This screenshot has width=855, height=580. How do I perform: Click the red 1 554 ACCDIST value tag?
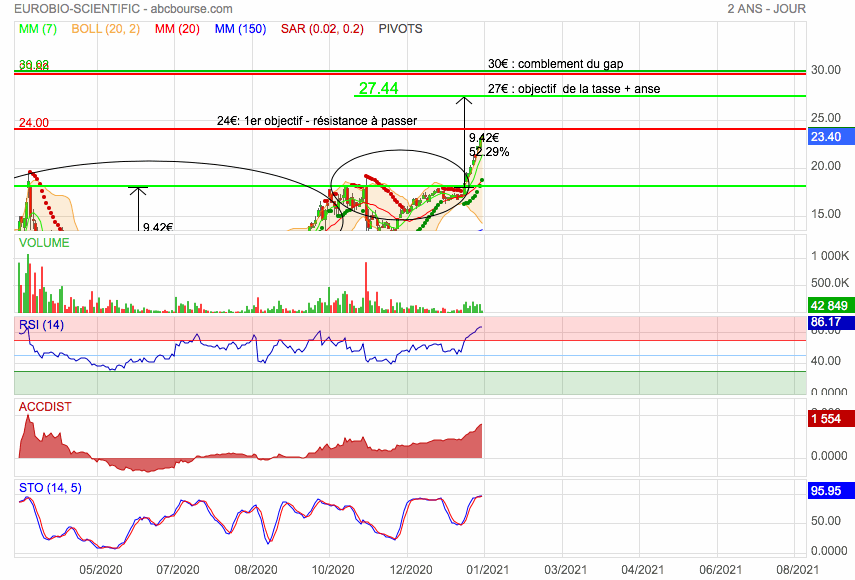click(826, 421)
